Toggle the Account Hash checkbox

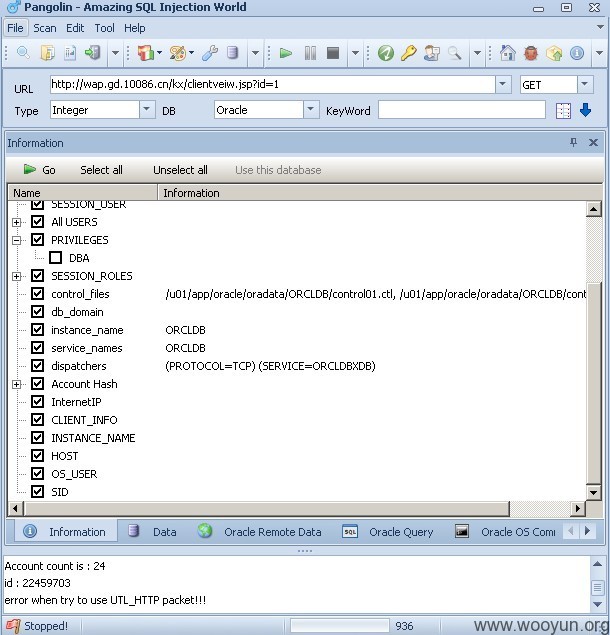coord(38,384)
